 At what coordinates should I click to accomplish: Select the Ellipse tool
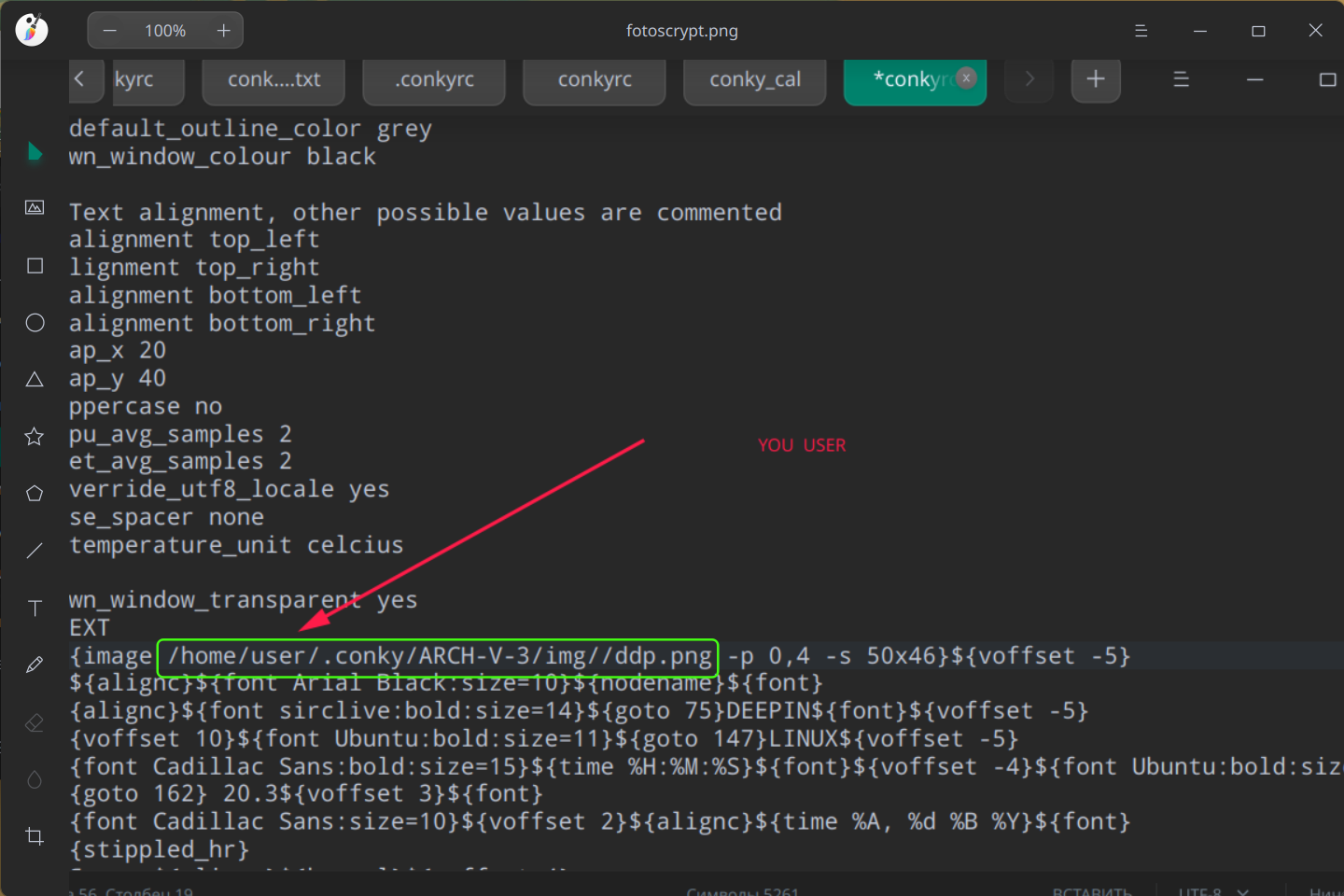(35, 323)
